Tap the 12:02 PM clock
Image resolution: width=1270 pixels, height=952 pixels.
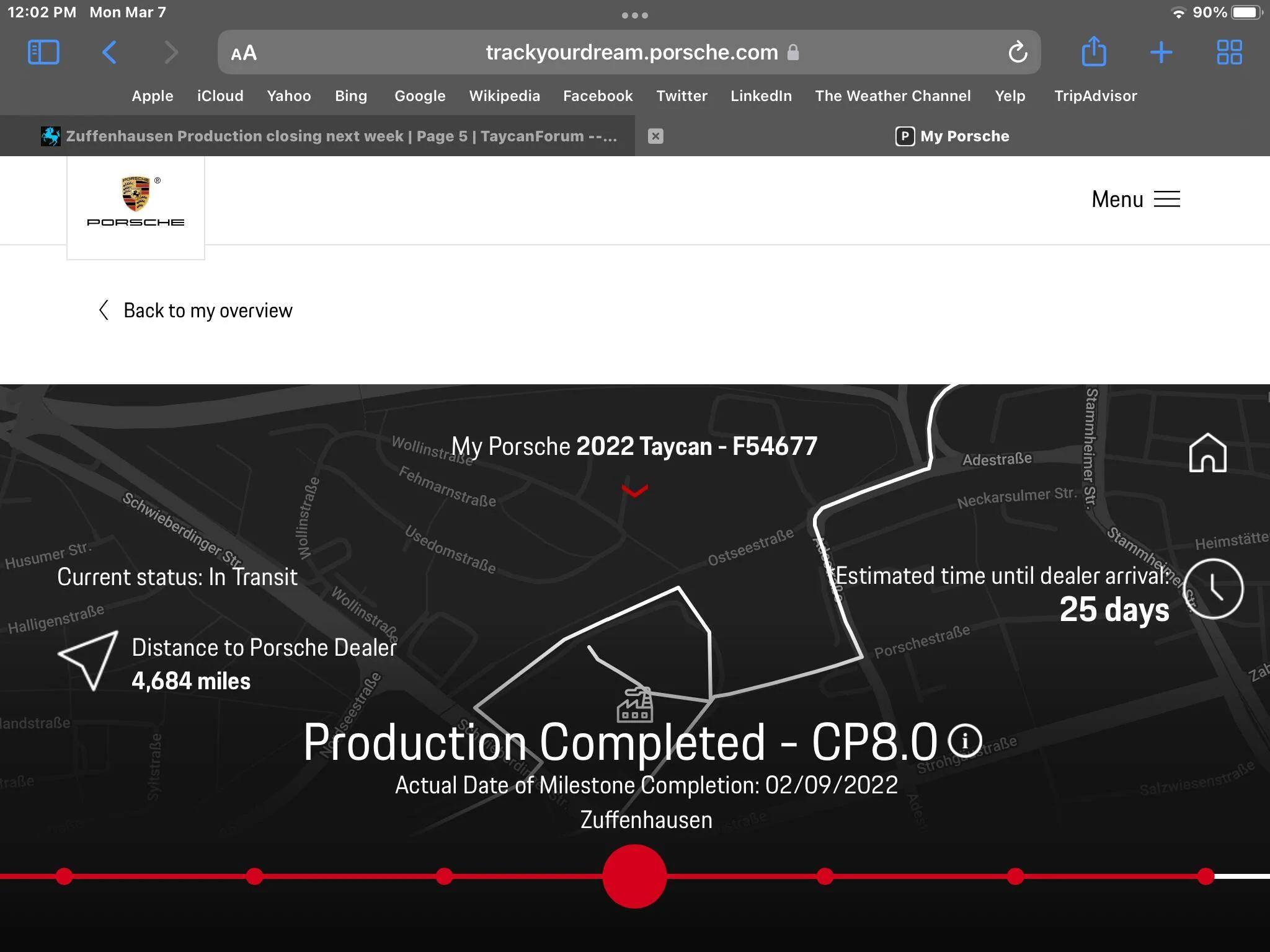tap(42, 12)
